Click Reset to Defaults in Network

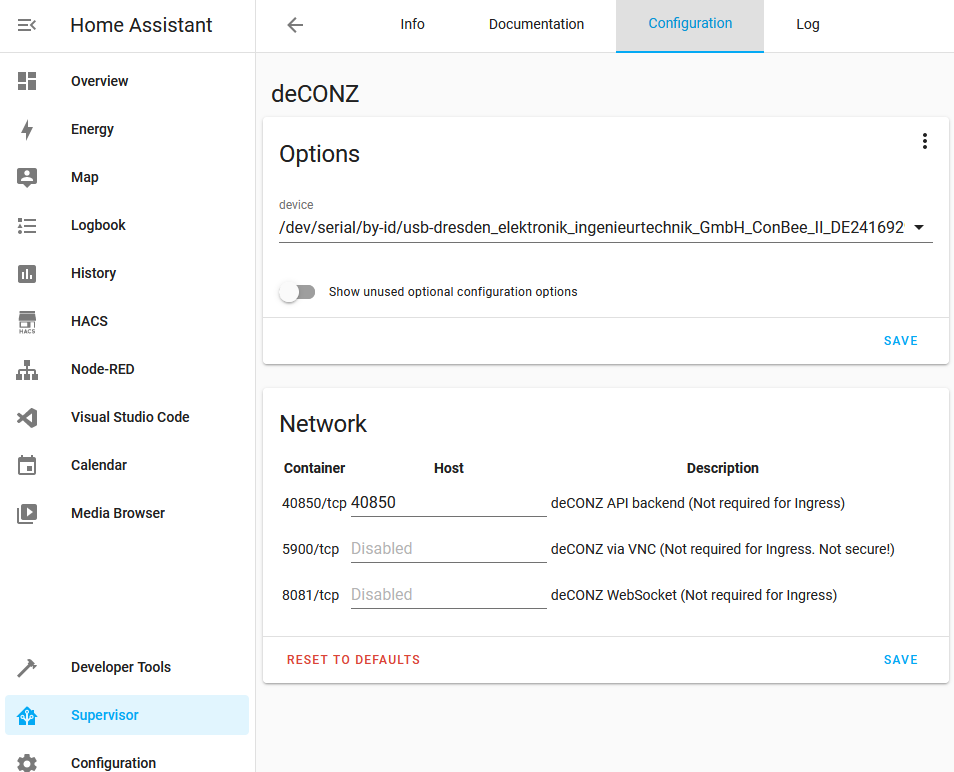(353, 659)
